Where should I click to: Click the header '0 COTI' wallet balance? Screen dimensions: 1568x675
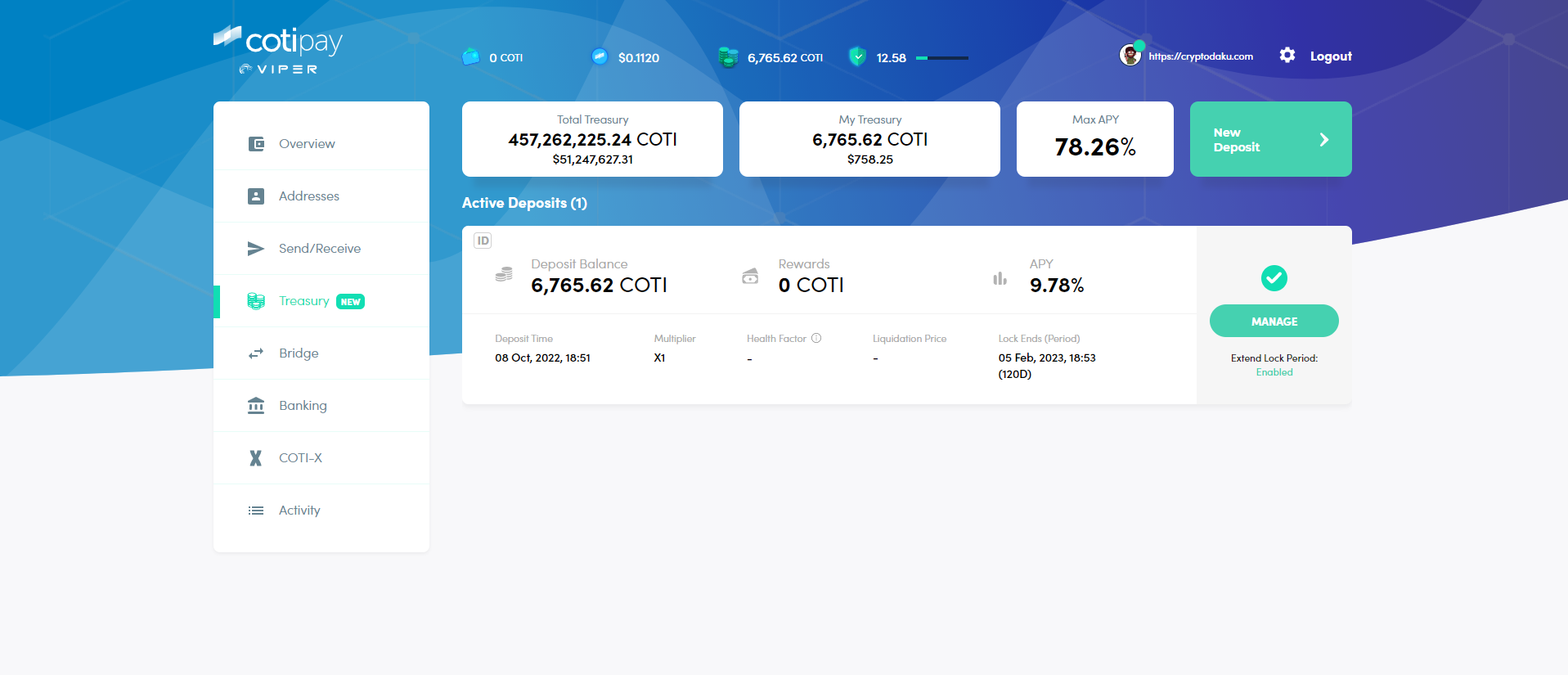point(505,58)
